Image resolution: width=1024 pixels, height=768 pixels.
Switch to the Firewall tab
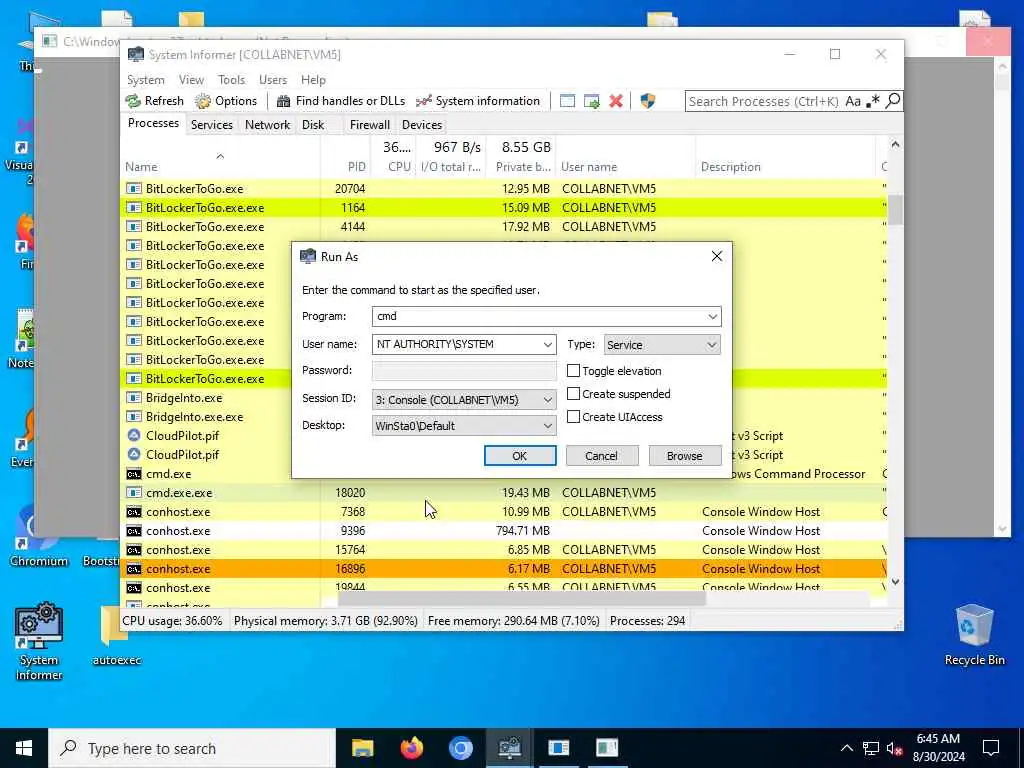pyautogui.click(x=370, y=125)
